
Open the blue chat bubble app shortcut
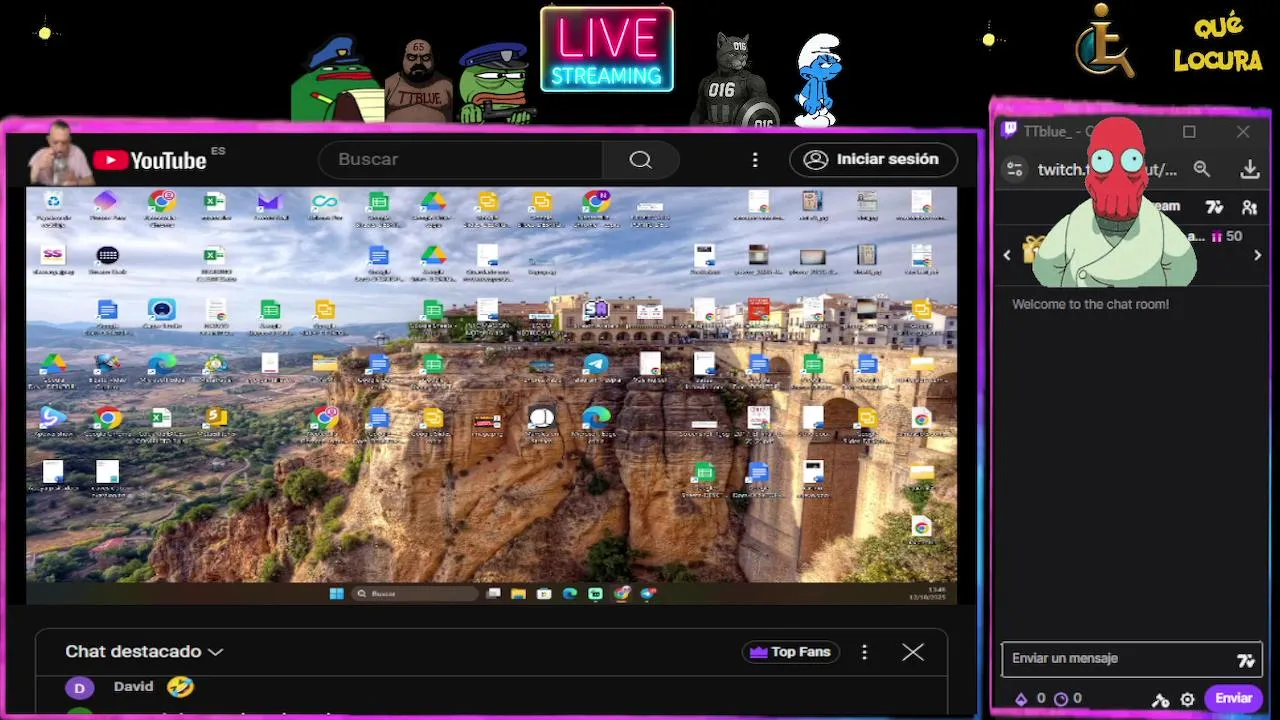161,310
